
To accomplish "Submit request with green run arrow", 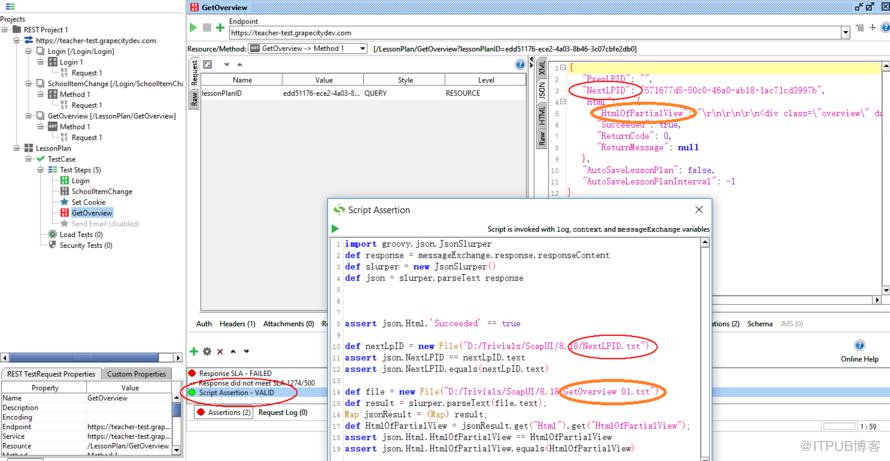I will (194, 28).
